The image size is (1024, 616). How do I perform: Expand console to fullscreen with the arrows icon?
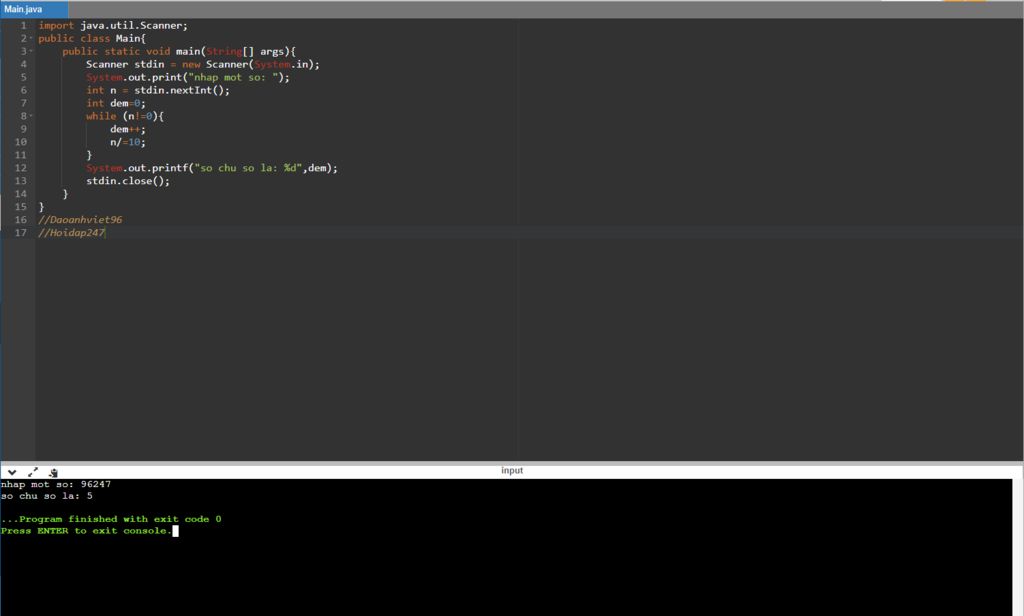[x=33, y=472]
